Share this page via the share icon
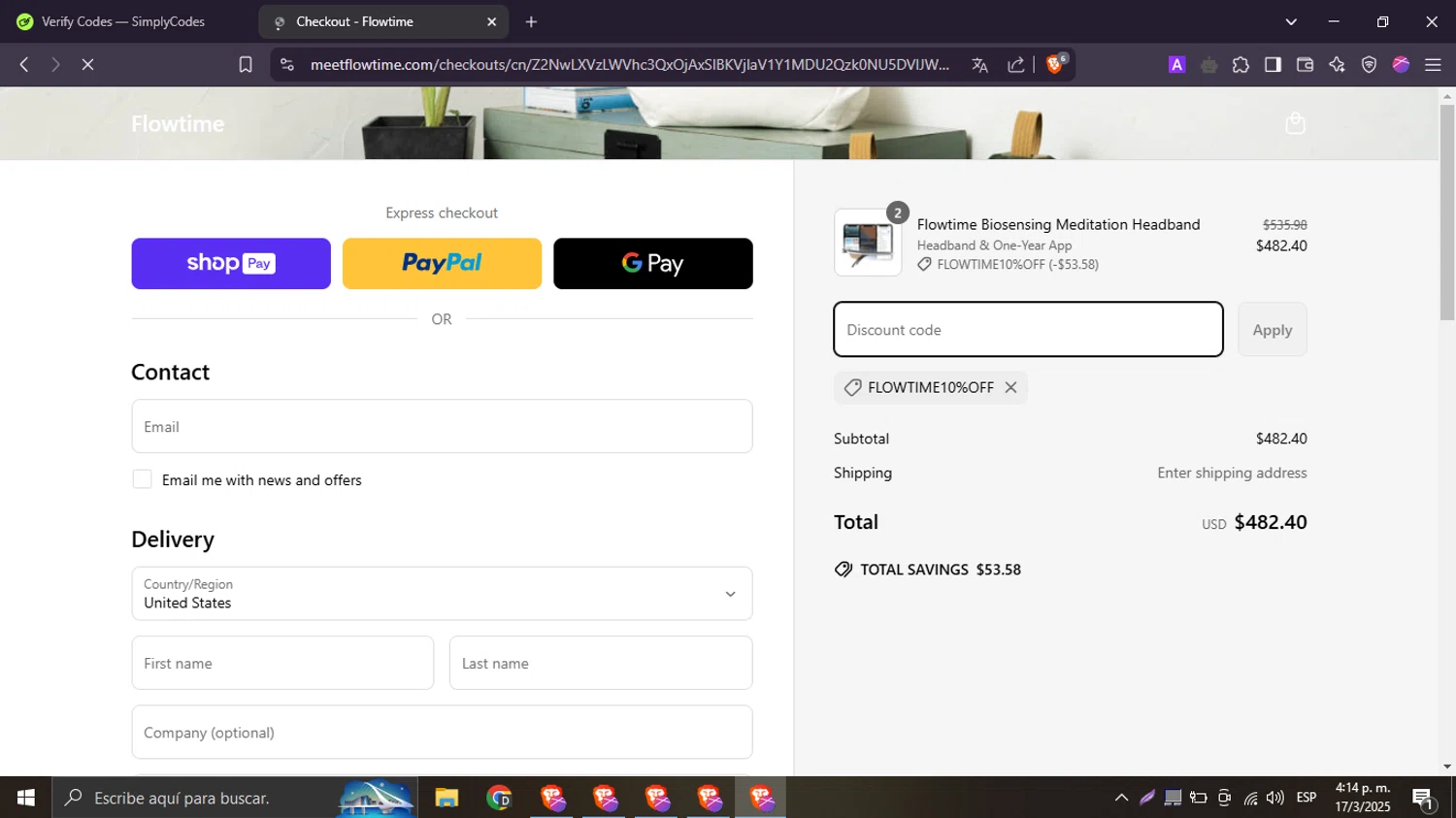The height and width of the screenshot is (818, 1456). 1016,65
